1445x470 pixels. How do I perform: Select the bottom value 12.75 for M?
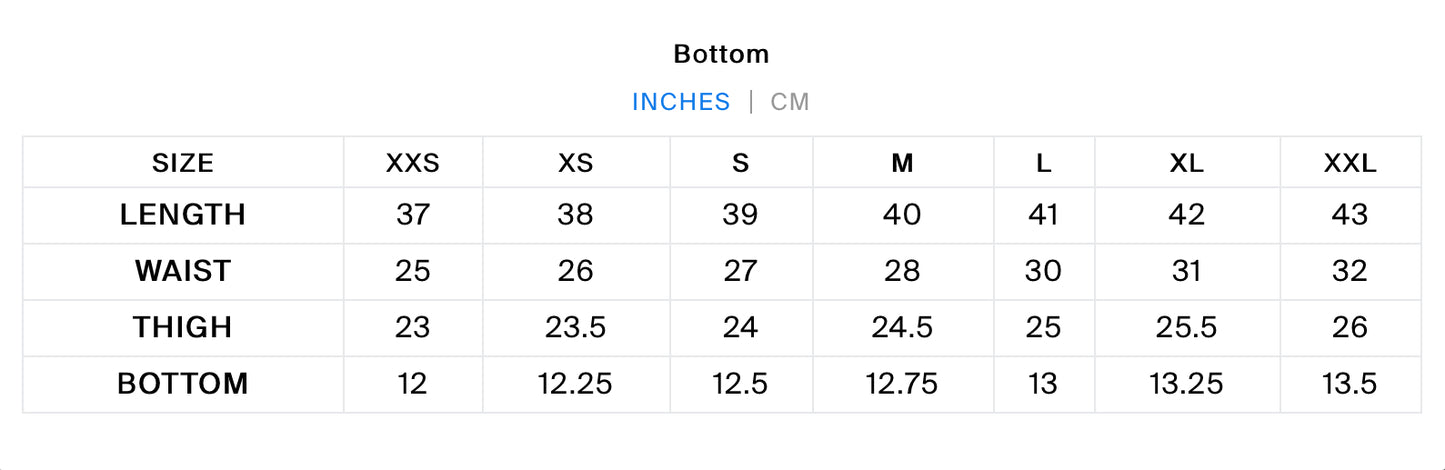(x=903, y=384)
